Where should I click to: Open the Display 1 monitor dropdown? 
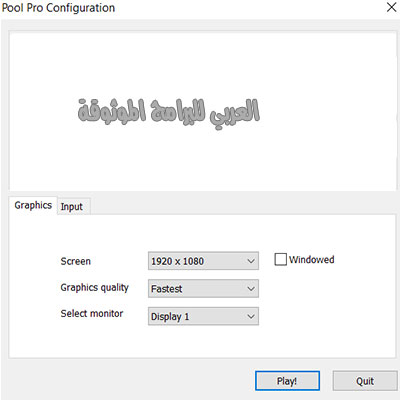click(x=203, y=316)
